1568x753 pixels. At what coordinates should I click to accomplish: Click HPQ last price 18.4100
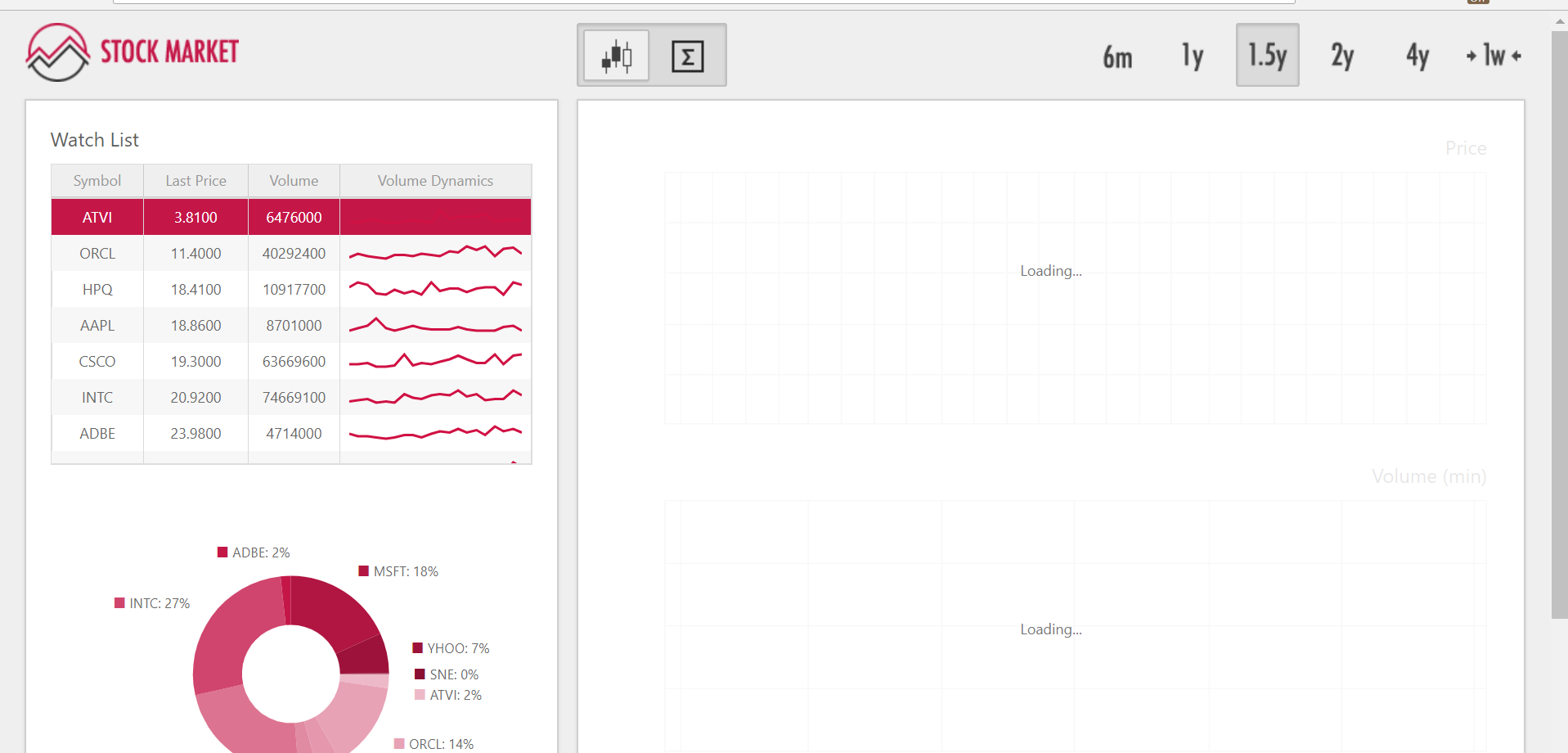tap(195, 289)
